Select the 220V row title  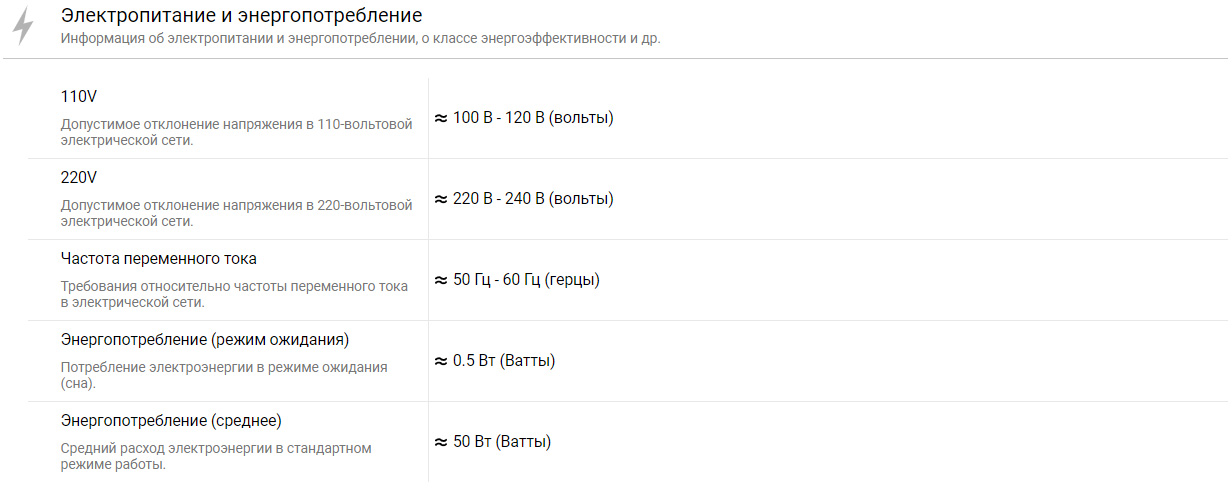pyautogui.click(x=79, y=178)
